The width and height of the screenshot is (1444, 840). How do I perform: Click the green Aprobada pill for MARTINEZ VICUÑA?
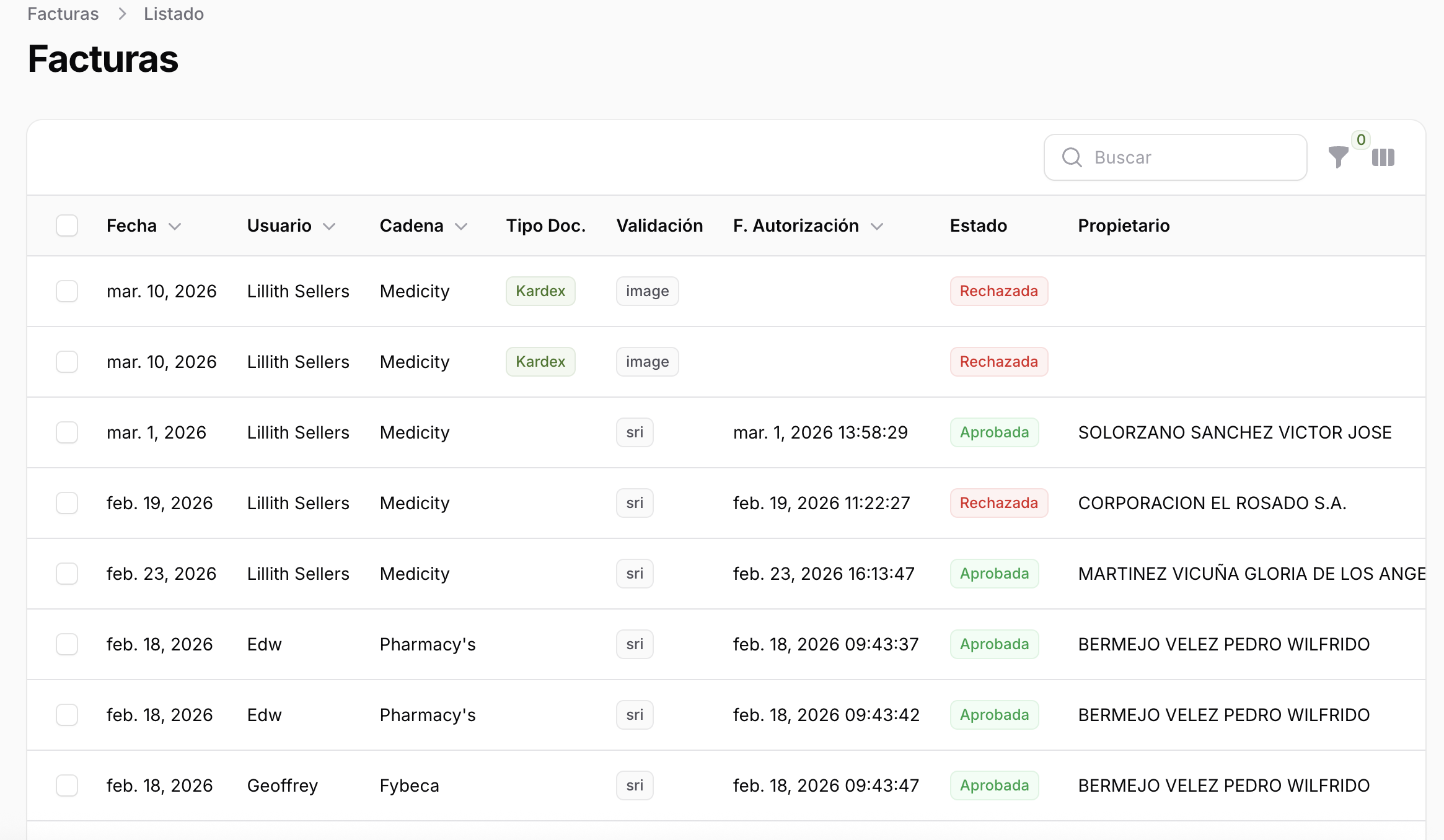(x=994, y=574)
